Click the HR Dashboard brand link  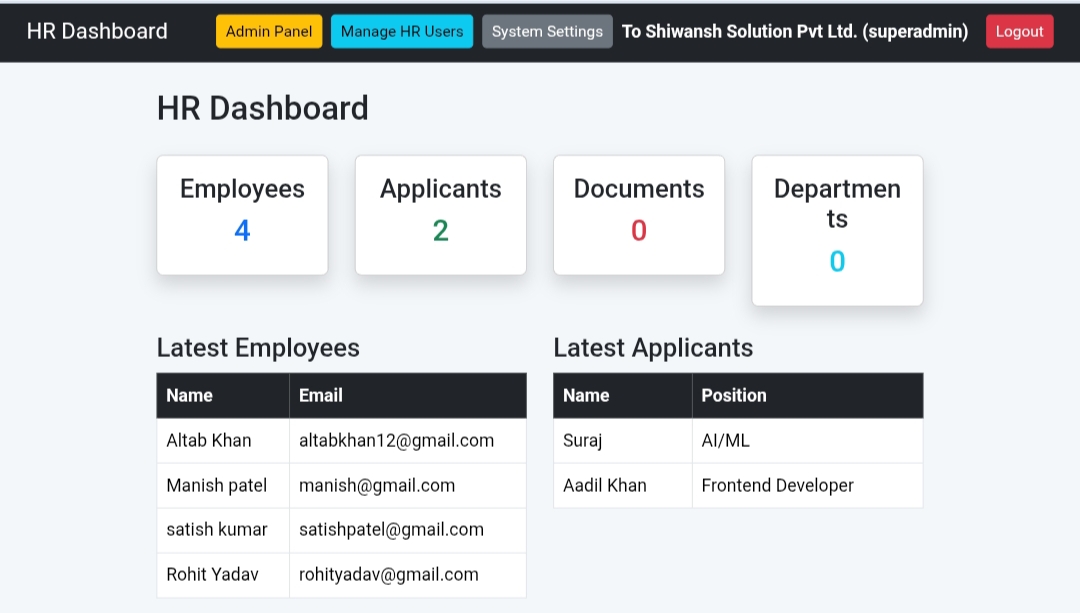coord(97,31)
